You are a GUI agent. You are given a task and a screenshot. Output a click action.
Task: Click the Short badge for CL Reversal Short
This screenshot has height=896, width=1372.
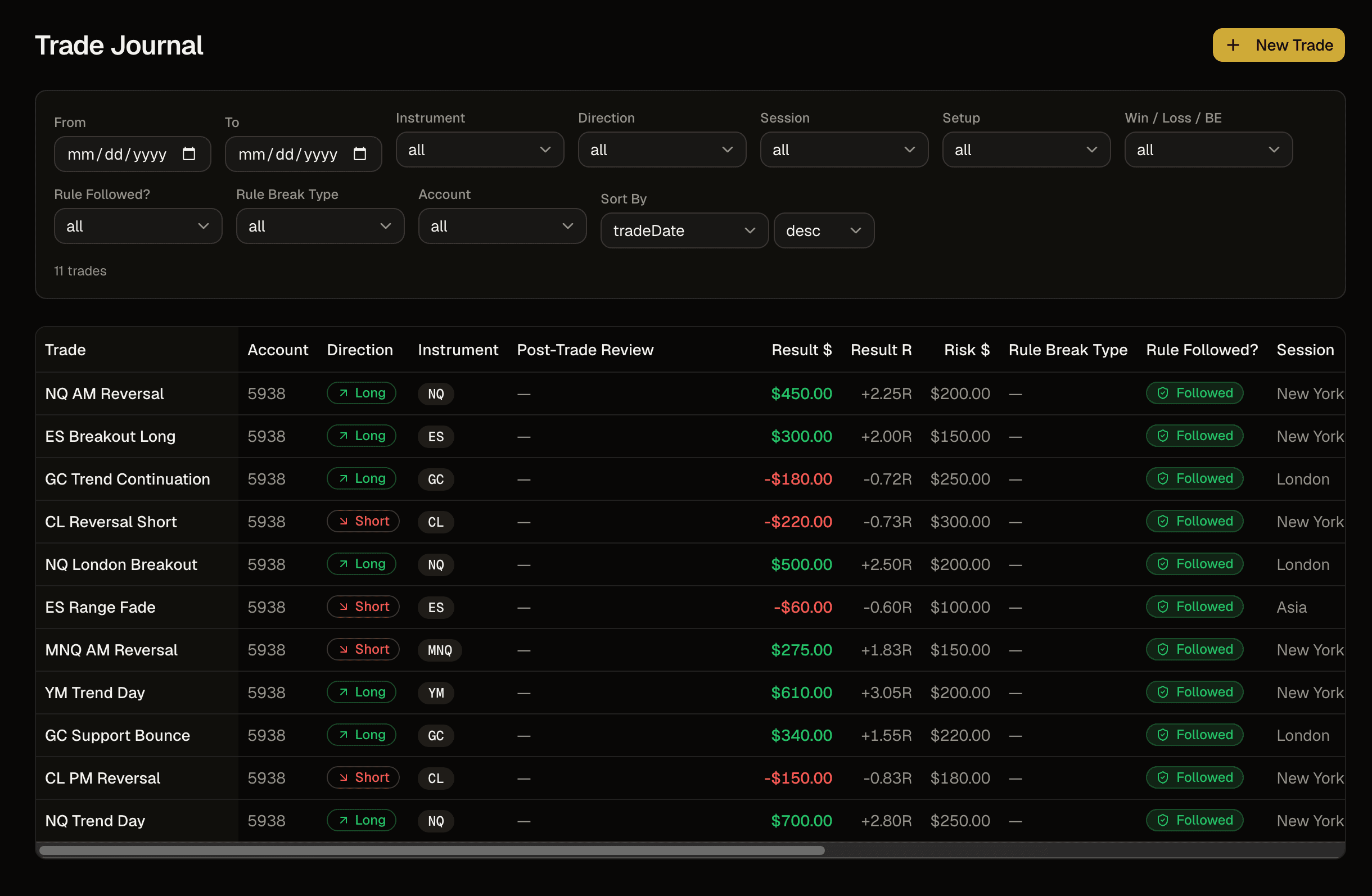[363, 522]
